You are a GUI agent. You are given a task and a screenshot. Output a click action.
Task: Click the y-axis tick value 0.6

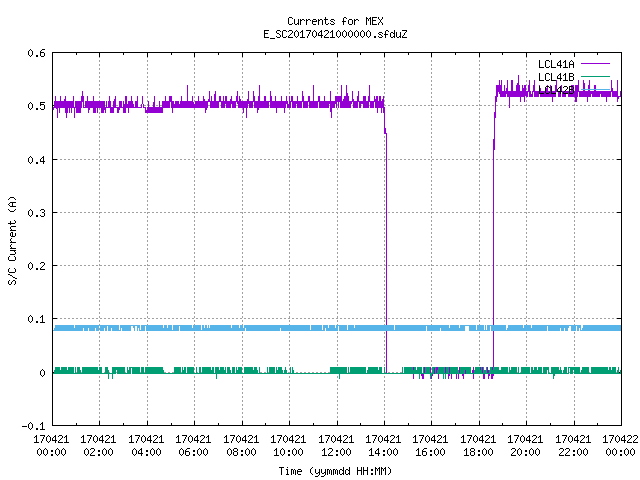tap(36, 53)
